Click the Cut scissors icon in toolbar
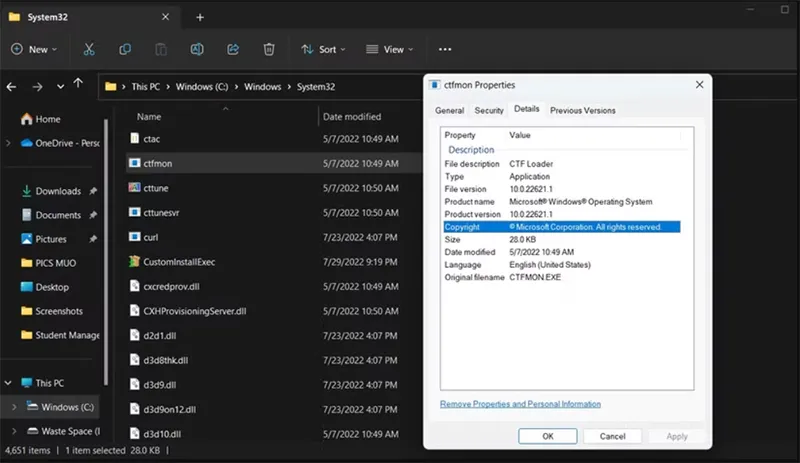 point(89,49)
